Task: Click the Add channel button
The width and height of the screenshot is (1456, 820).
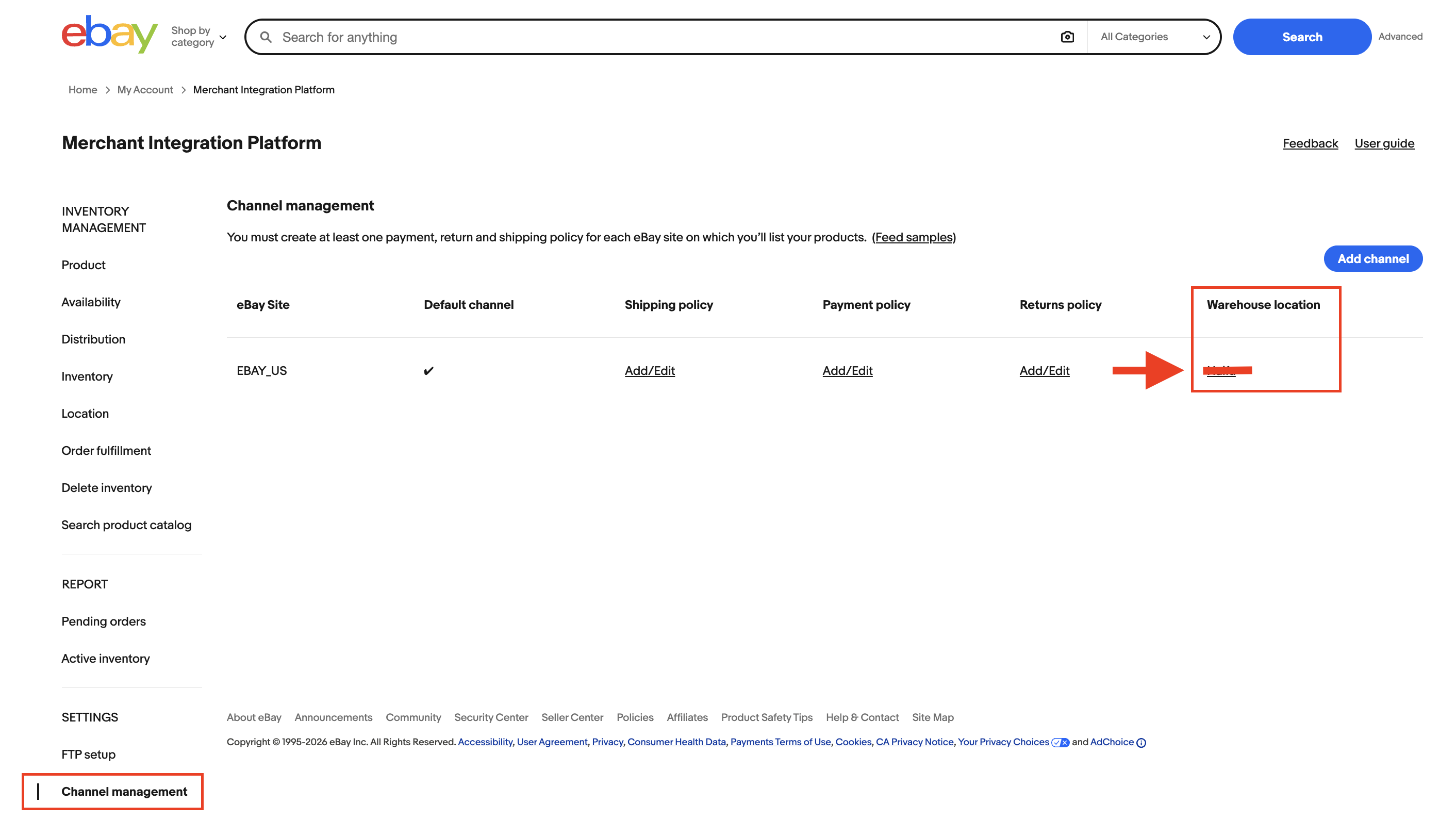Action: [1373, 259]
